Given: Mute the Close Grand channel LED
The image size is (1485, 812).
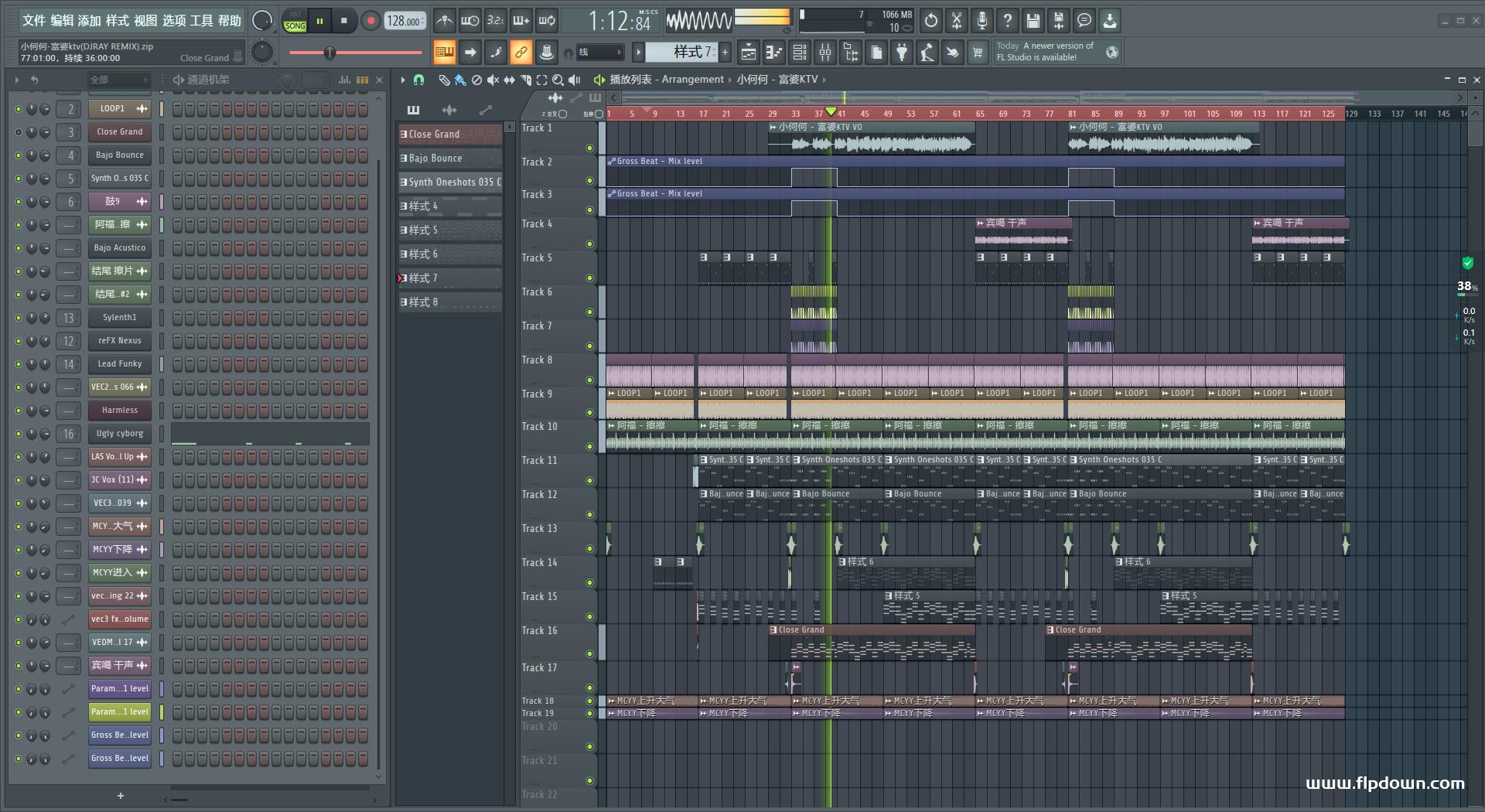Looking at the screenshot, I should click(19, 132).
